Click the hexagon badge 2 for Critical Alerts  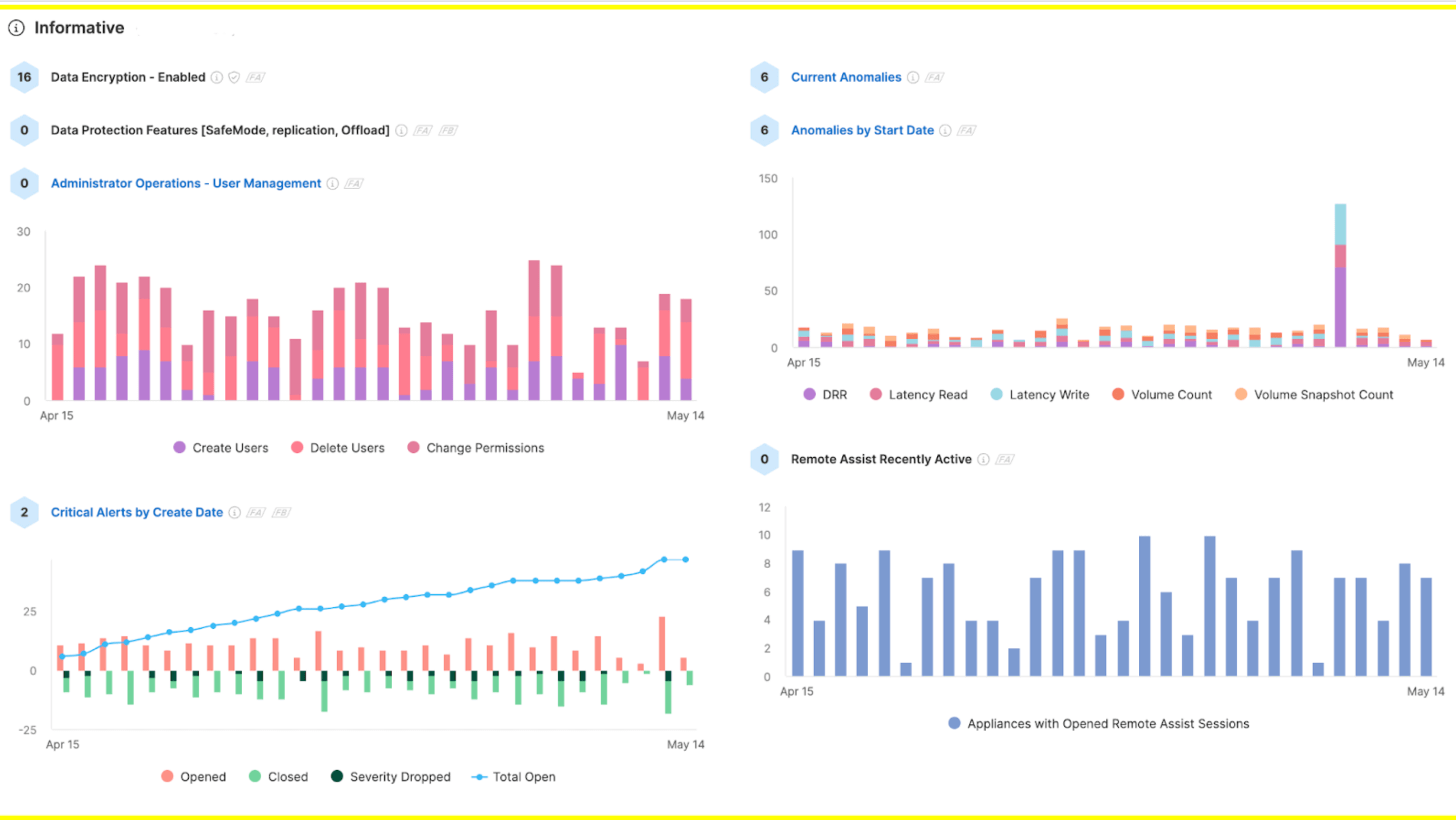click(24, 513)
